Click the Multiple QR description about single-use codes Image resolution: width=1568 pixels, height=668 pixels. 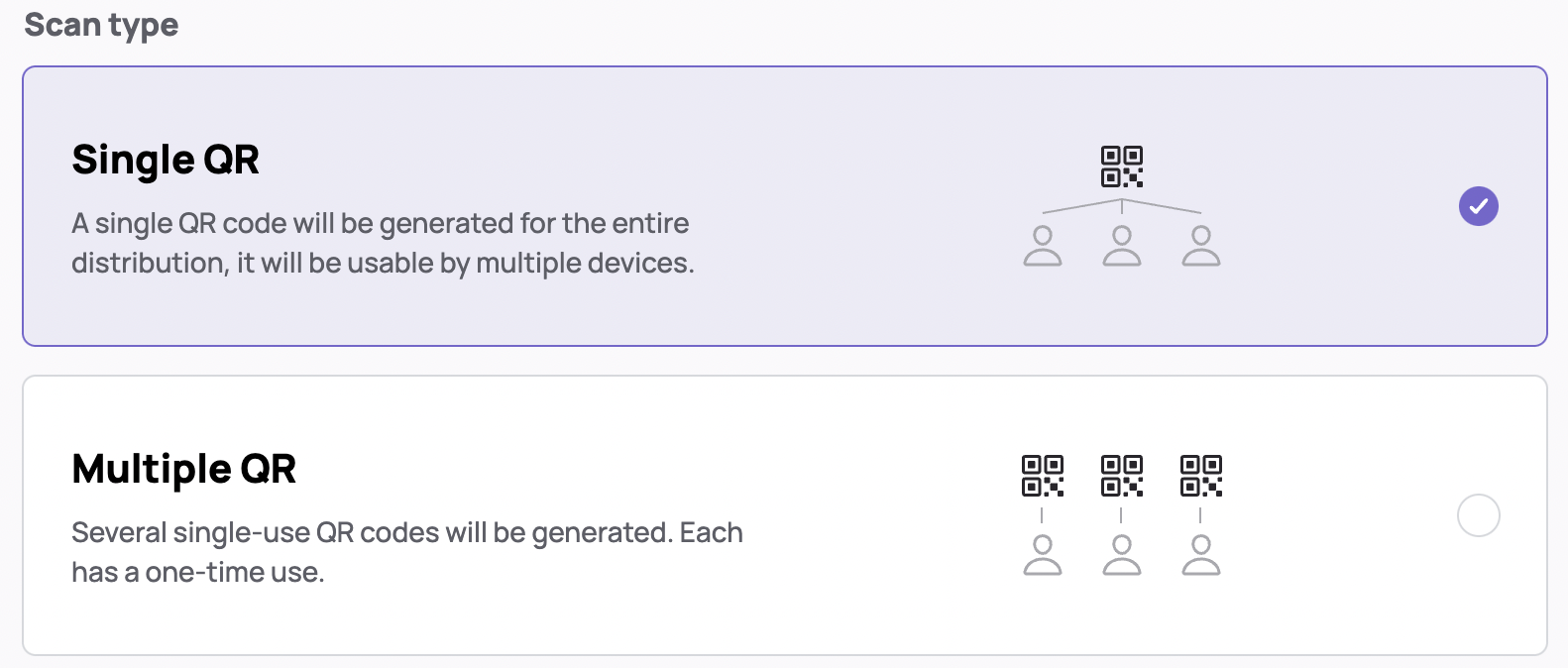407,552
